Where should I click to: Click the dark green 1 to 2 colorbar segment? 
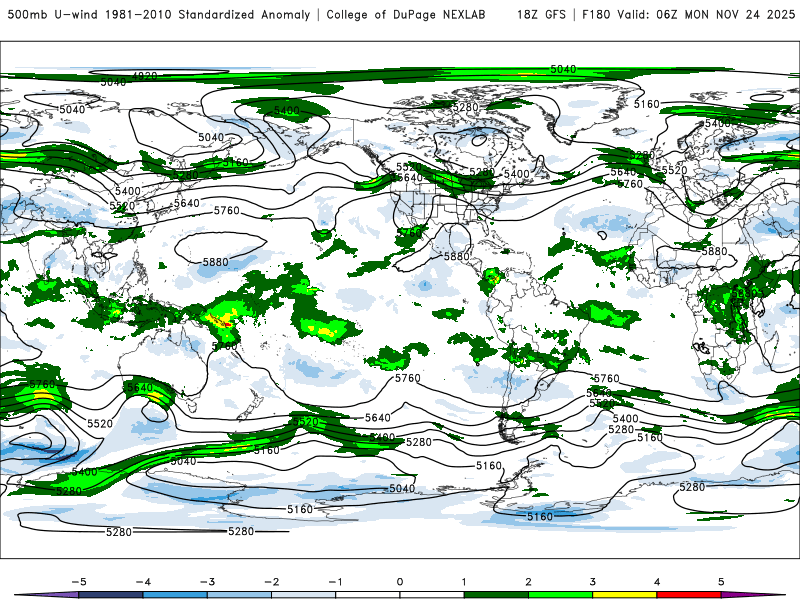tap(496, 595)
